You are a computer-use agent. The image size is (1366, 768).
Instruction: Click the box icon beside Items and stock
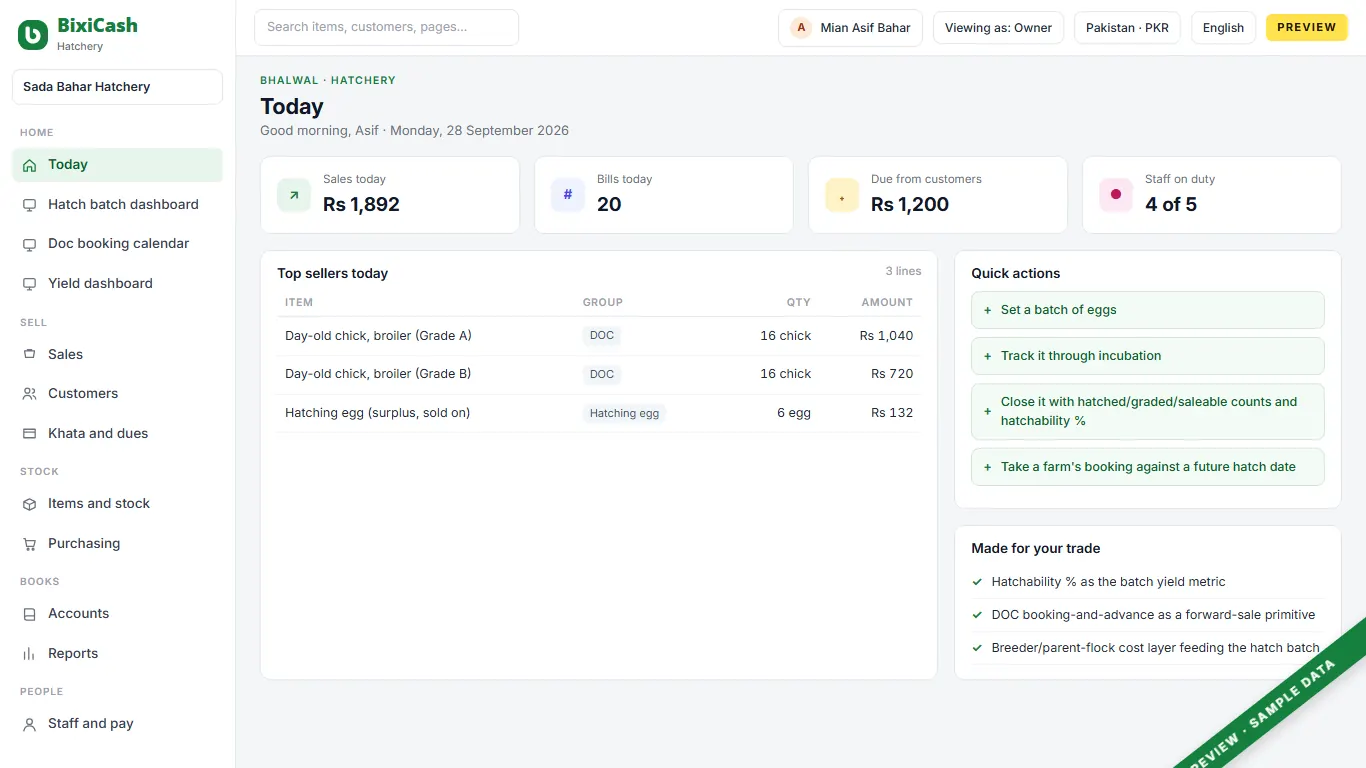[x=29, y=504]
